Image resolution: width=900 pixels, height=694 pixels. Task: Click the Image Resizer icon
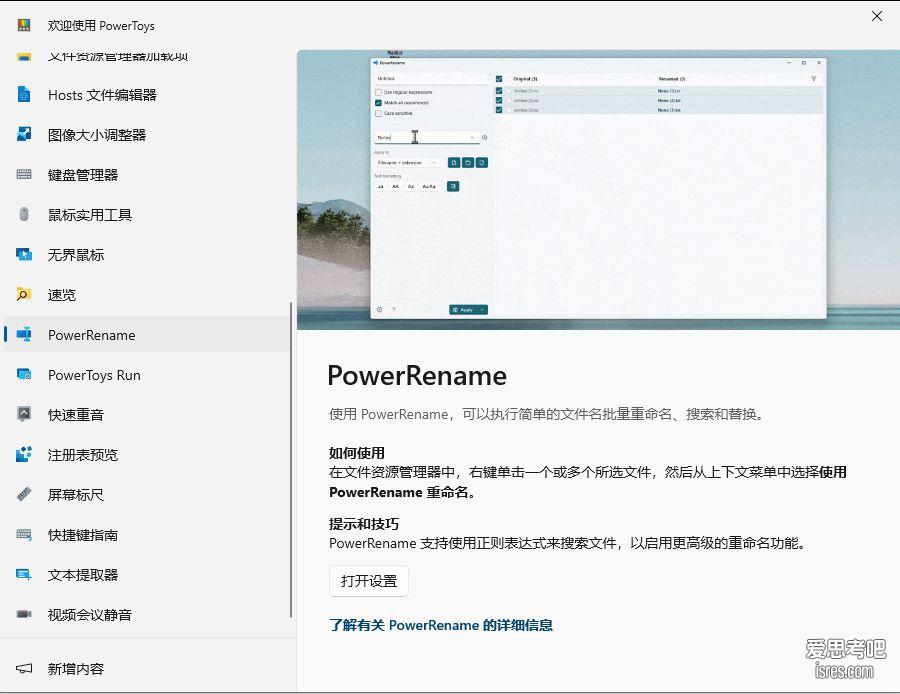(24, 134)
